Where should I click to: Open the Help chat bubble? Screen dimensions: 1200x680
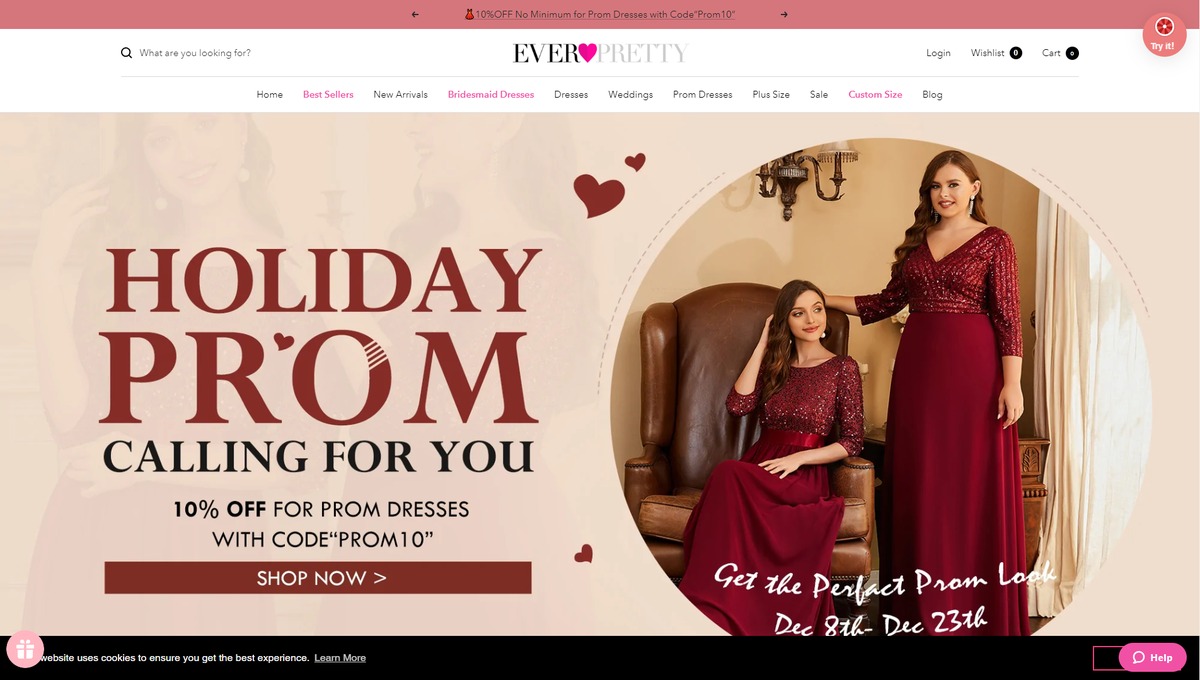coord(1152,657)
